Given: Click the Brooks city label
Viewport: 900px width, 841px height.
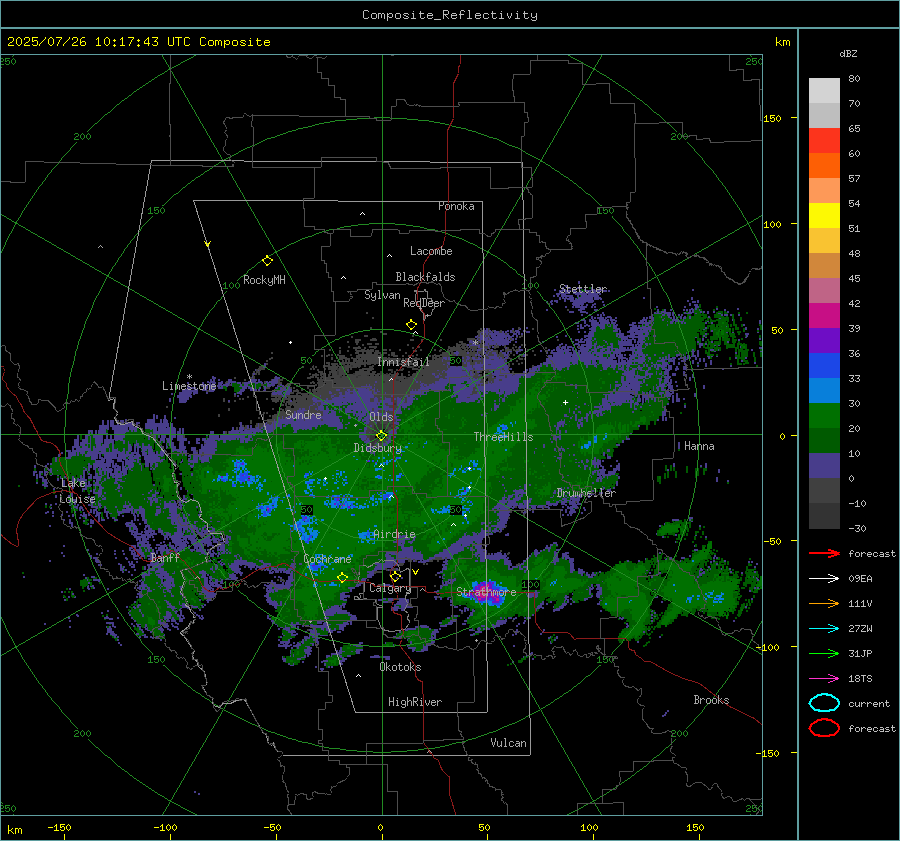Looking at the screenshot, I should 711,700.
